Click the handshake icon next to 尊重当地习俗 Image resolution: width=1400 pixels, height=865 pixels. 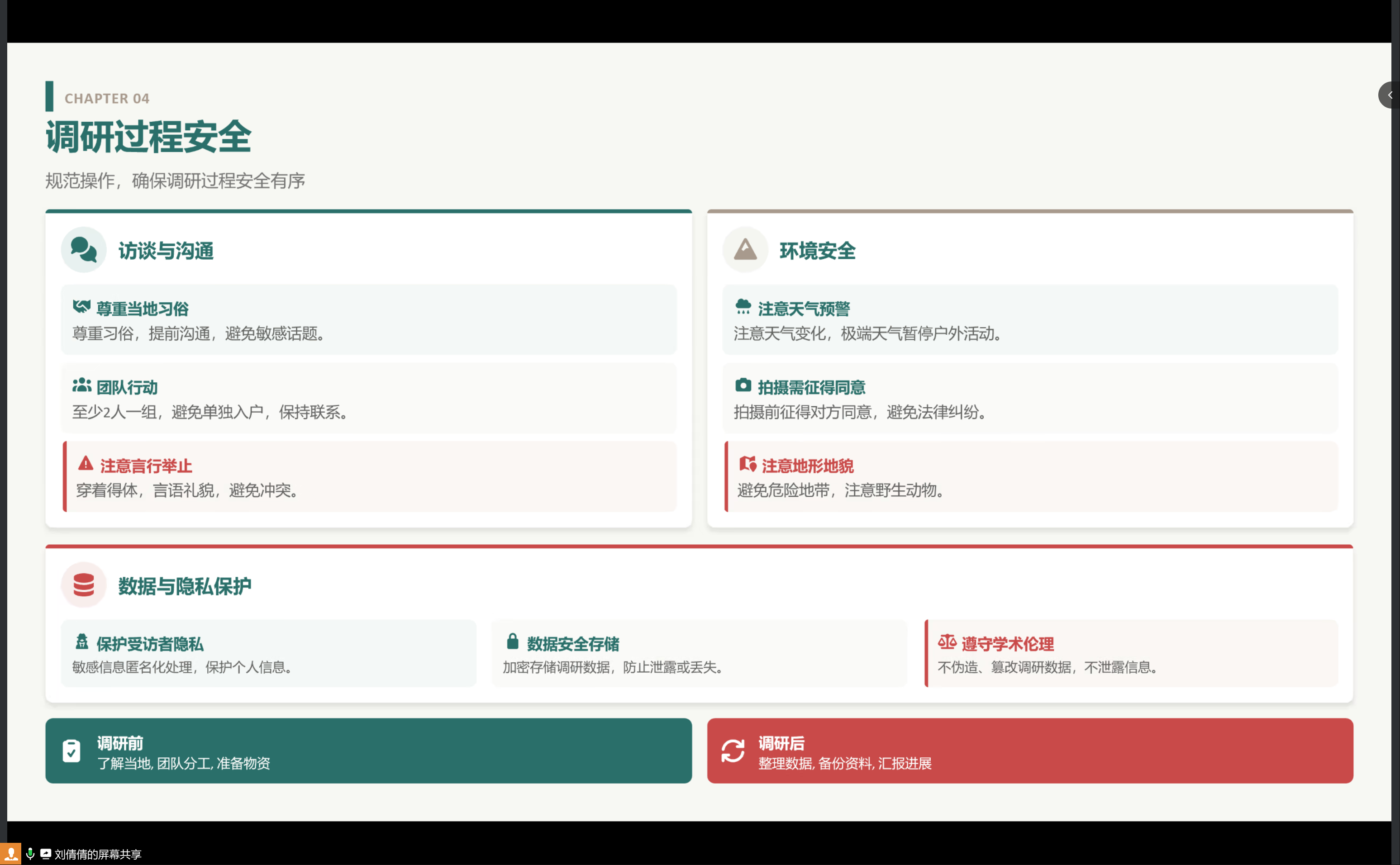(82, 307)
